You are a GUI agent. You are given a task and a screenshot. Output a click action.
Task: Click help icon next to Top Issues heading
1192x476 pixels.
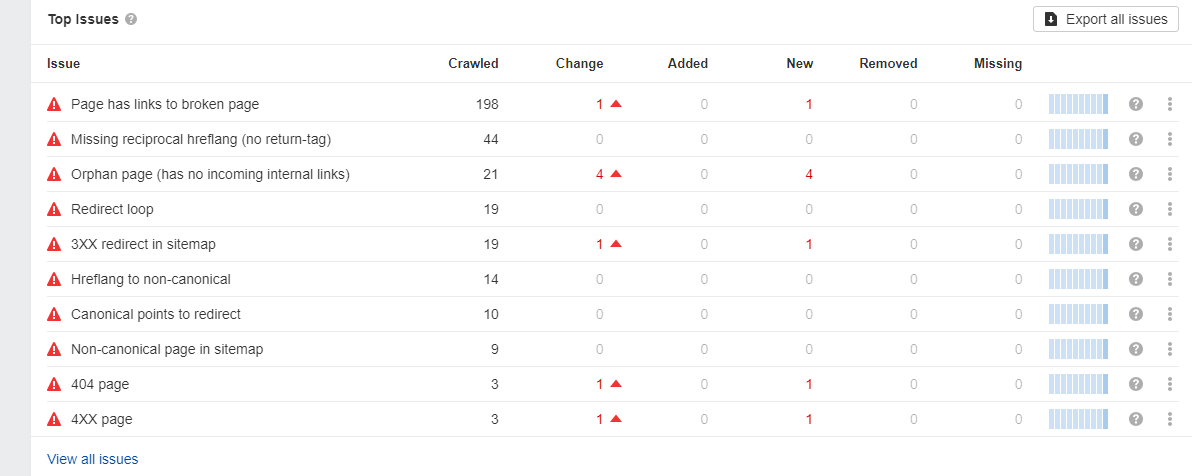coord(131,20)
